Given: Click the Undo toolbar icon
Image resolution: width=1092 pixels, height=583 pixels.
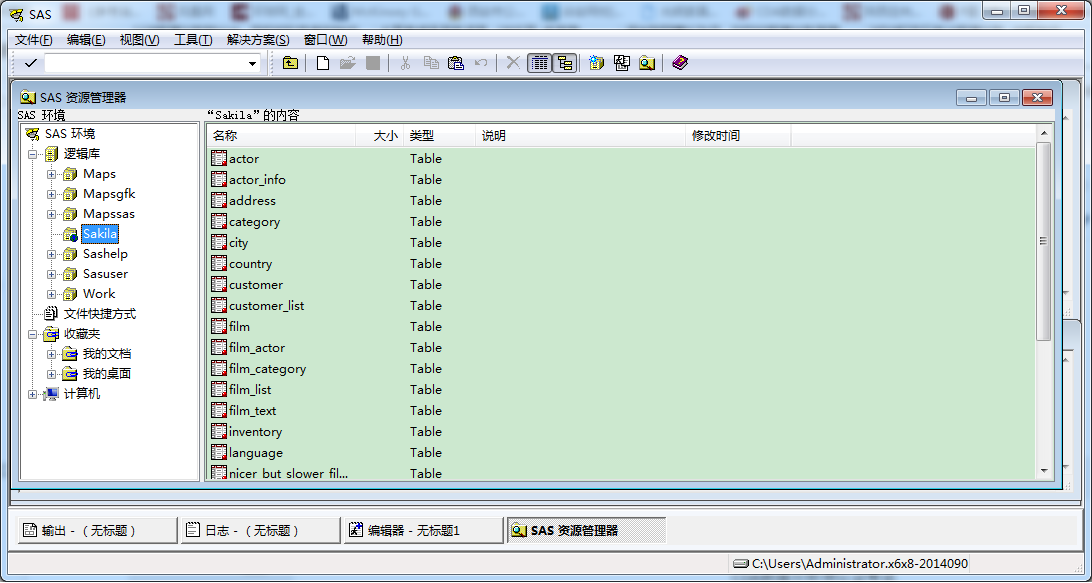Looking at the screenshot, I should coord(481,63).
